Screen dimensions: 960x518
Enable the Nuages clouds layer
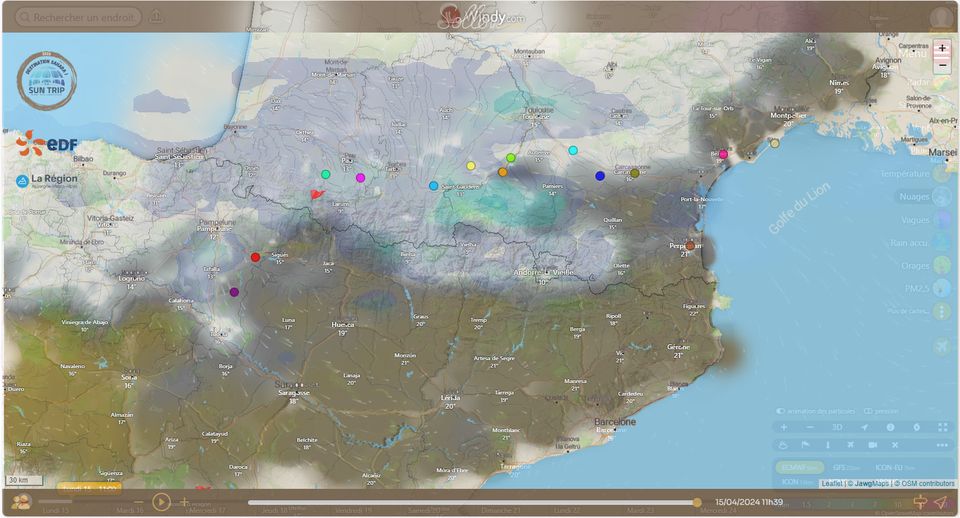[x=941, y=197]
